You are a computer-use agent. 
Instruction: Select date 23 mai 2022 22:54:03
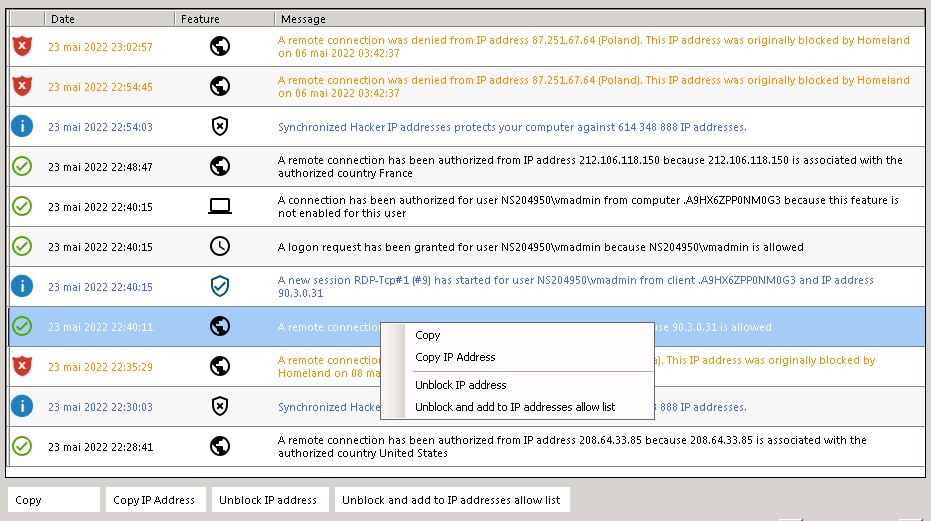[x=100, y=127]
